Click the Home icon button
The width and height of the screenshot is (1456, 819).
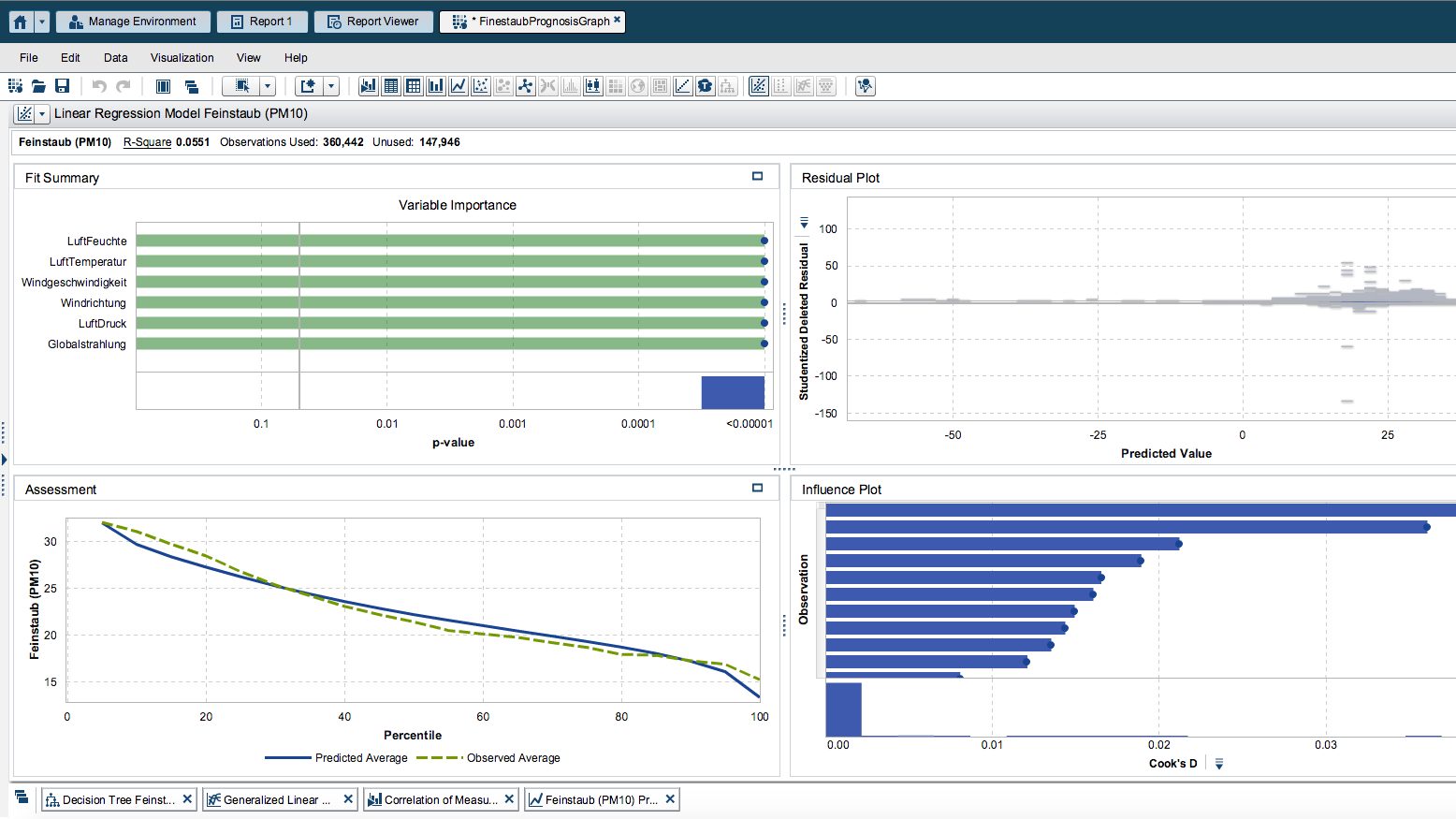pyautogui.click(x=21, y=22)
